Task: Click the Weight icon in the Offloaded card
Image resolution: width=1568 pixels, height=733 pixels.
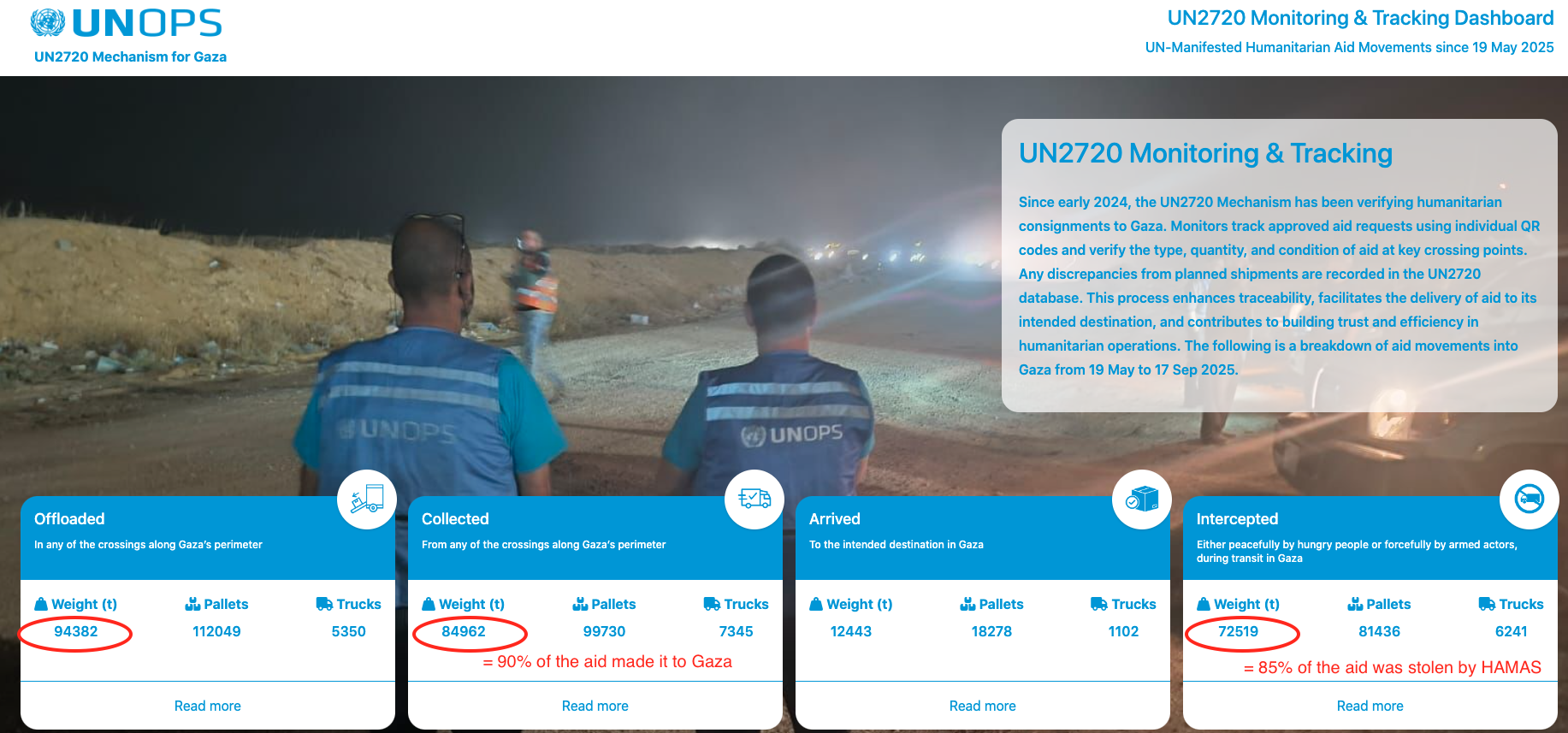Action: coord(41,604)
